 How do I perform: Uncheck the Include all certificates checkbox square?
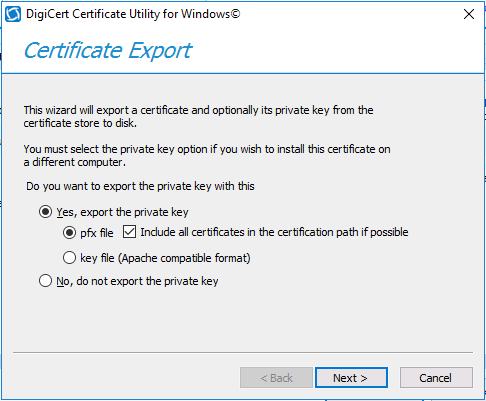coord(129,232)
